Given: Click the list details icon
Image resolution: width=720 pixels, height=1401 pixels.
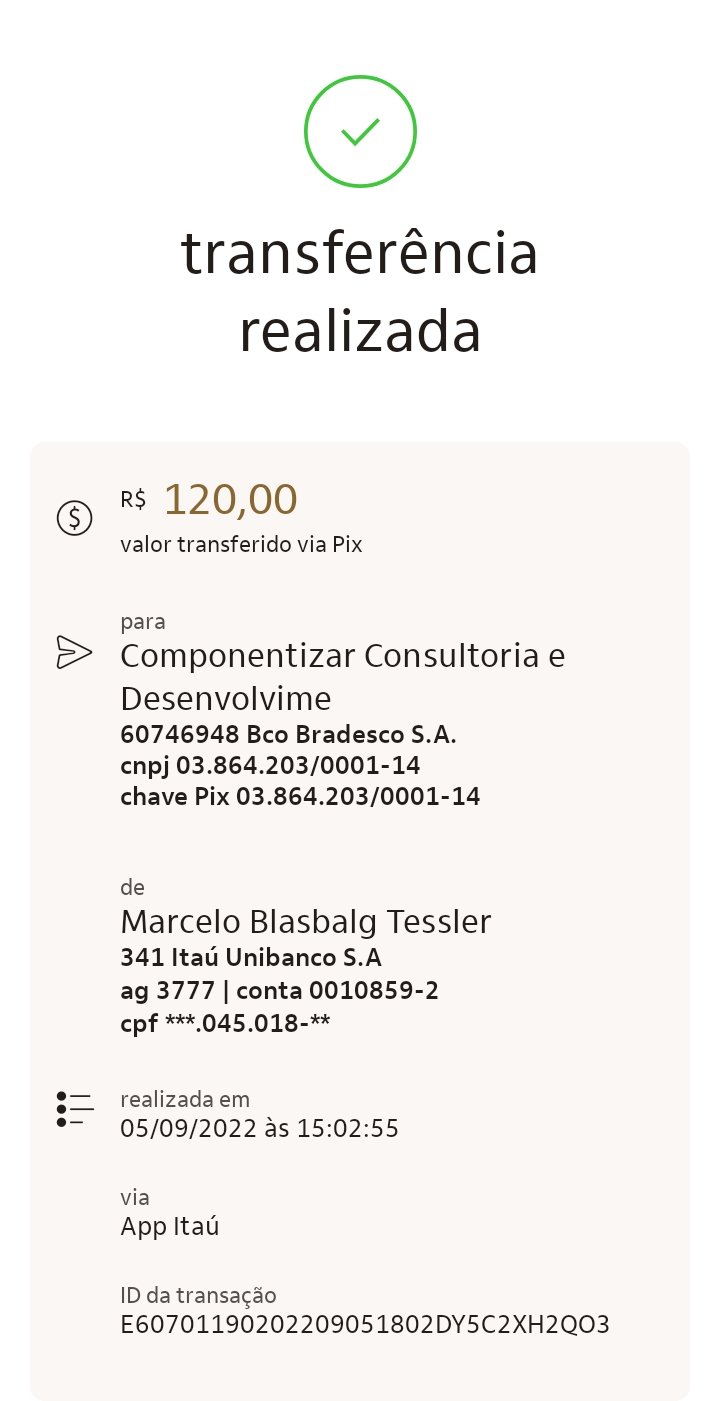Looking at the screenshot, I should click(75, 1108).
